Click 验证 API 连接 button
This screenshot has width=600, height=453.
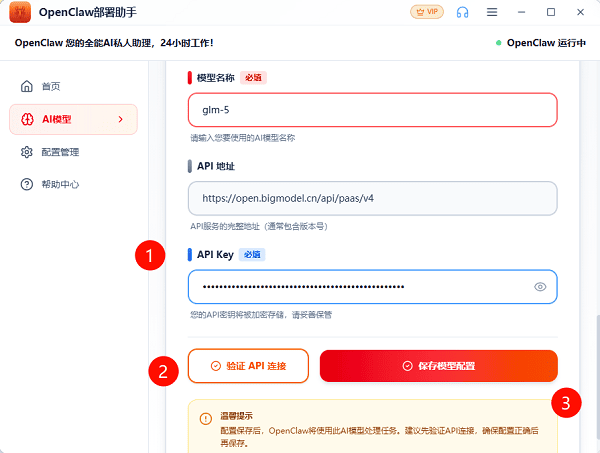pyautogui.click(x=248, y=366)
